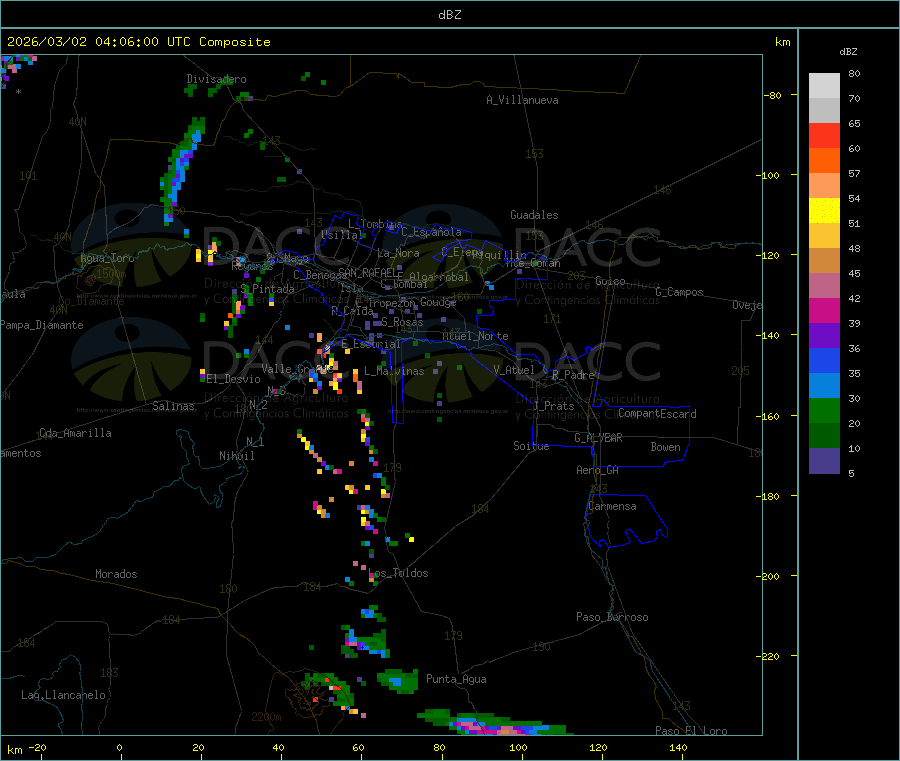The image size is (900, 761).
Task: Click the E_Escorial map label
Action: pos(371,344)
